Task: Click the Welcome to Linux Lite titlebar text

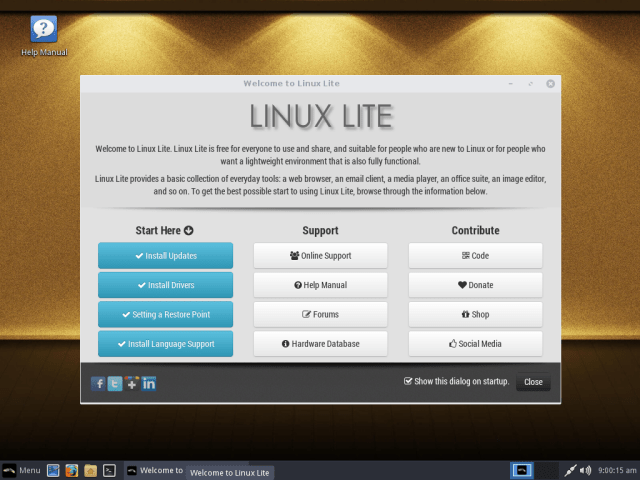Action: [x=291, y=83]
